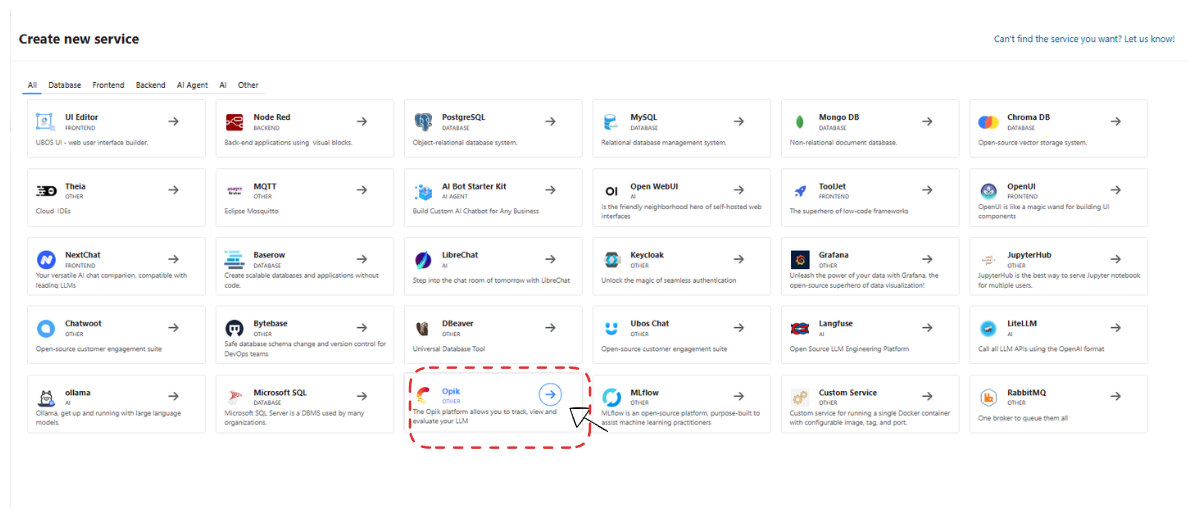Image resolution: width=1199 pixels, height=518 pixels.
Task: Click the 'Open WebUI' service title
Action: point(656,186)
